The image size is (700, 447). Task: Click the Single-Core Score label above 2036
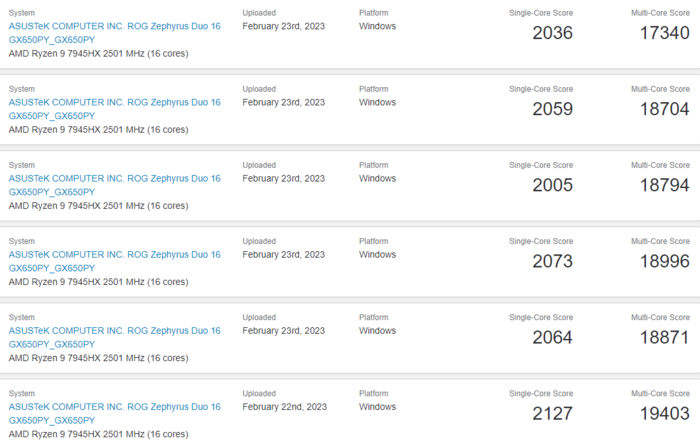point(541,13)
